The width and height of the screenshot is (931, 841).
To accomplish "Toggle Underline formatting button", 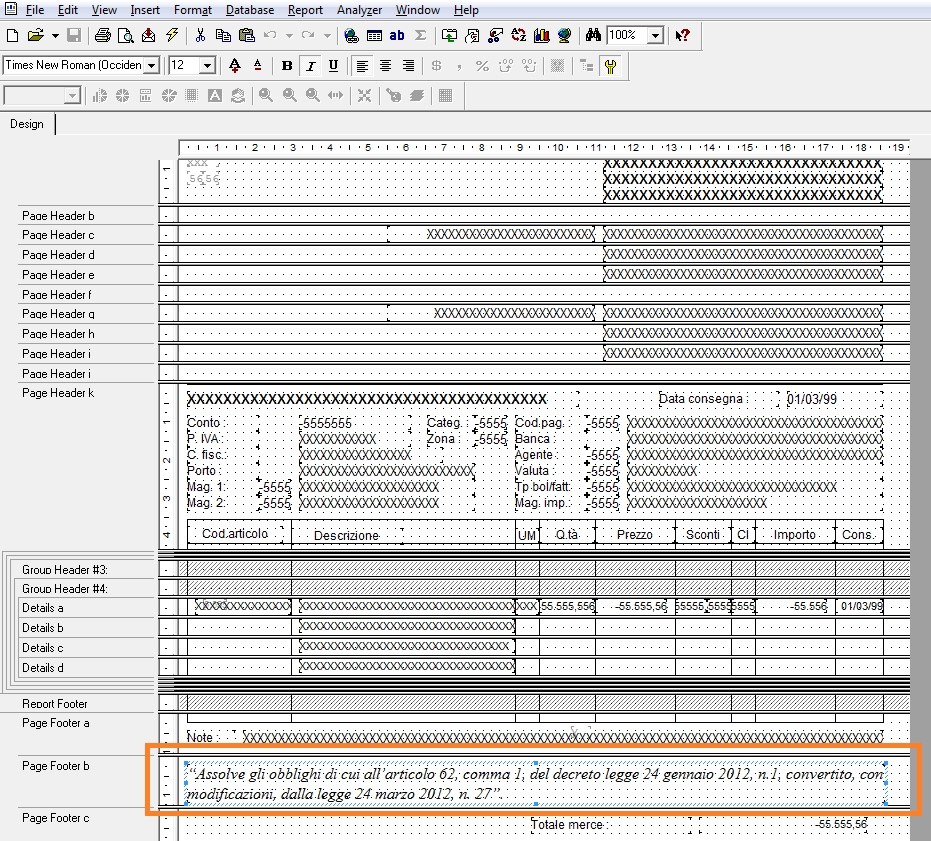I will tap(332, 66).
